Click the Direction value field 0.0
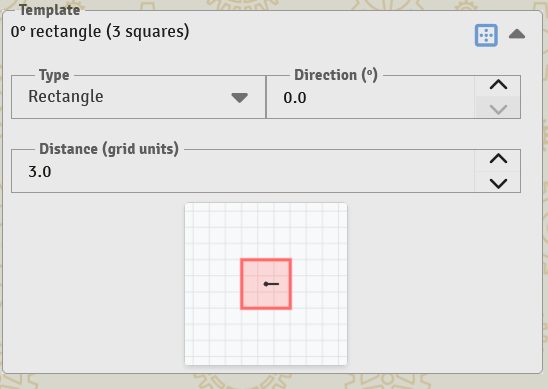548x389 pixels. click(x=370, y=98)
